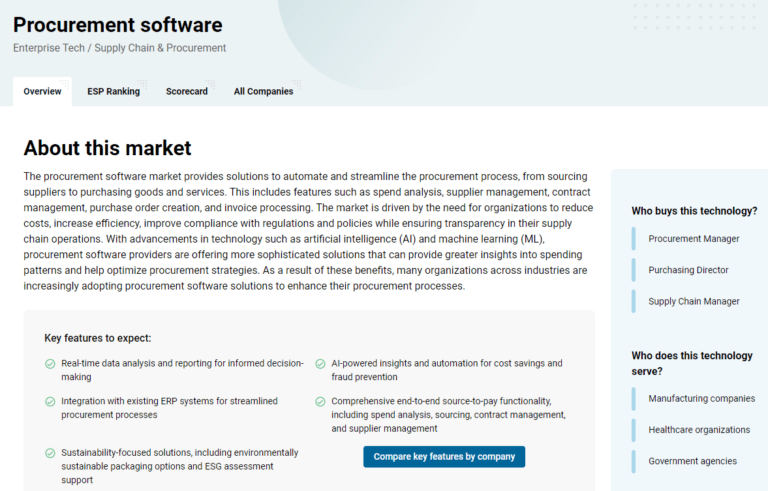Image resolution: width=768 pixels, height=491 pixels.
Task: Click Who does this technology serve heading
Action: [x=692, y=363]
